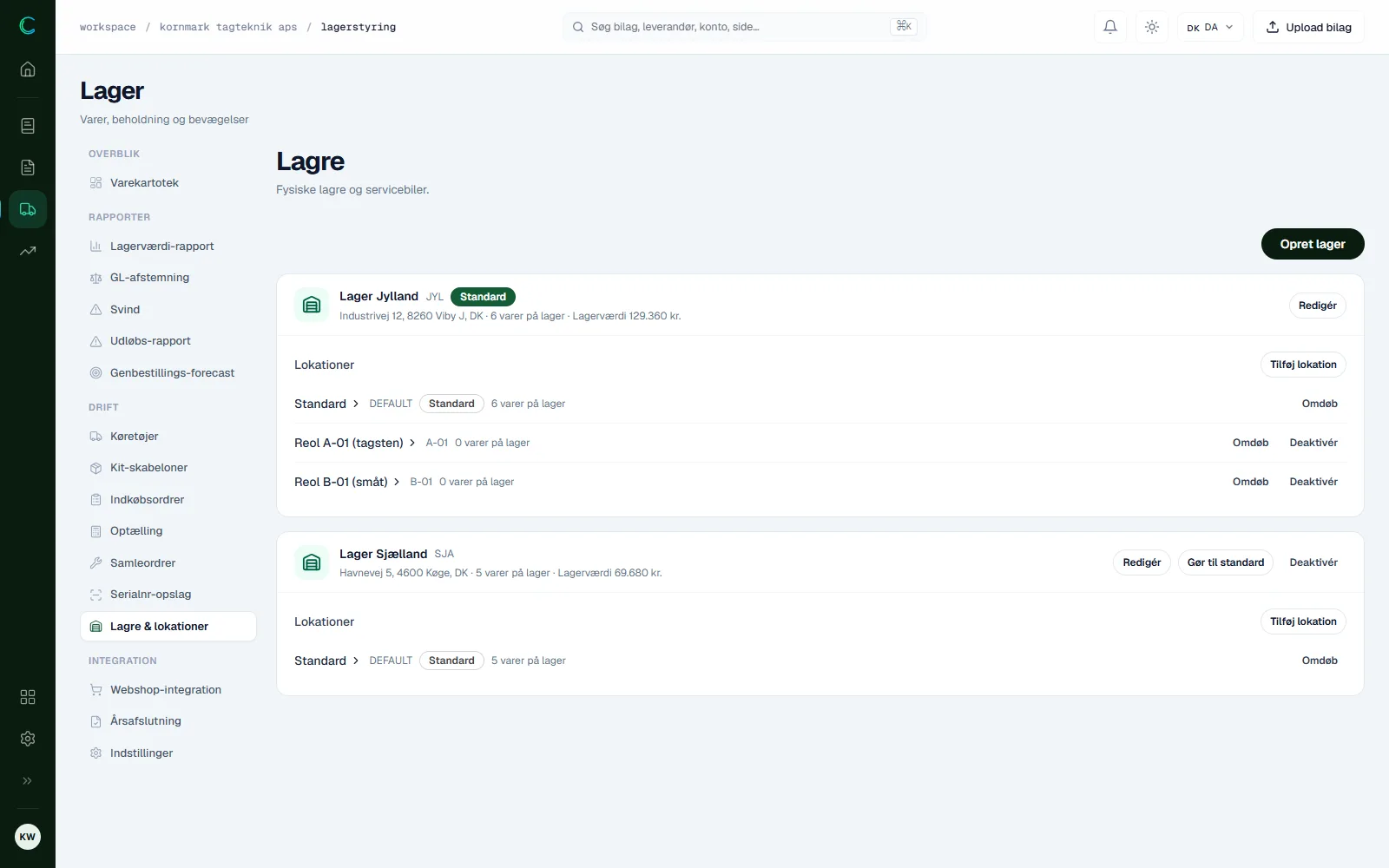Screen dimensions: 1389x868
Task: Click the truck inventory icon in rail
Action: coord(28,209)
